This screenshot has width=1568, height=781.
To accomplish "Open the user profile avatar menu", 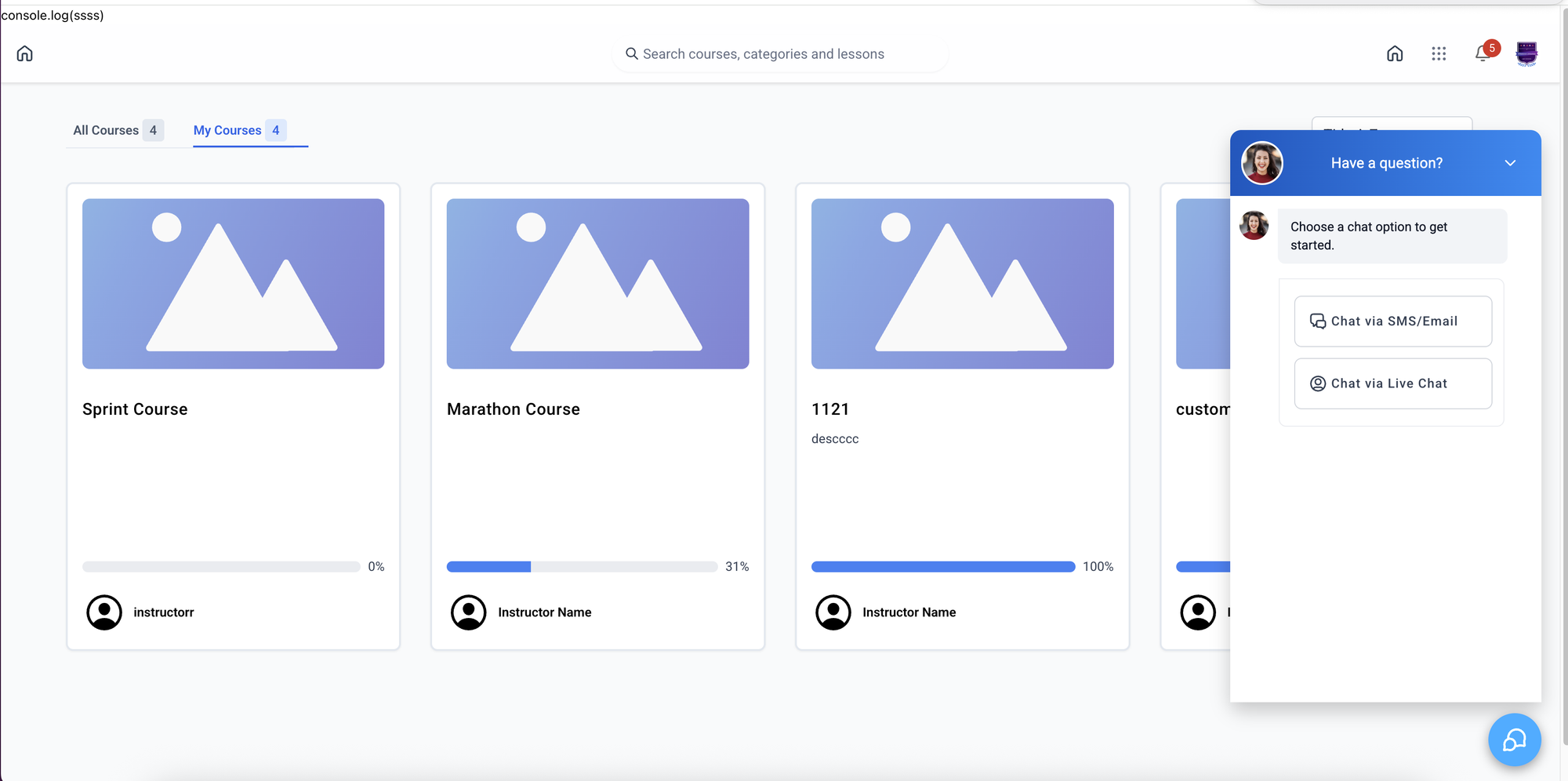I will point(1526,53).
